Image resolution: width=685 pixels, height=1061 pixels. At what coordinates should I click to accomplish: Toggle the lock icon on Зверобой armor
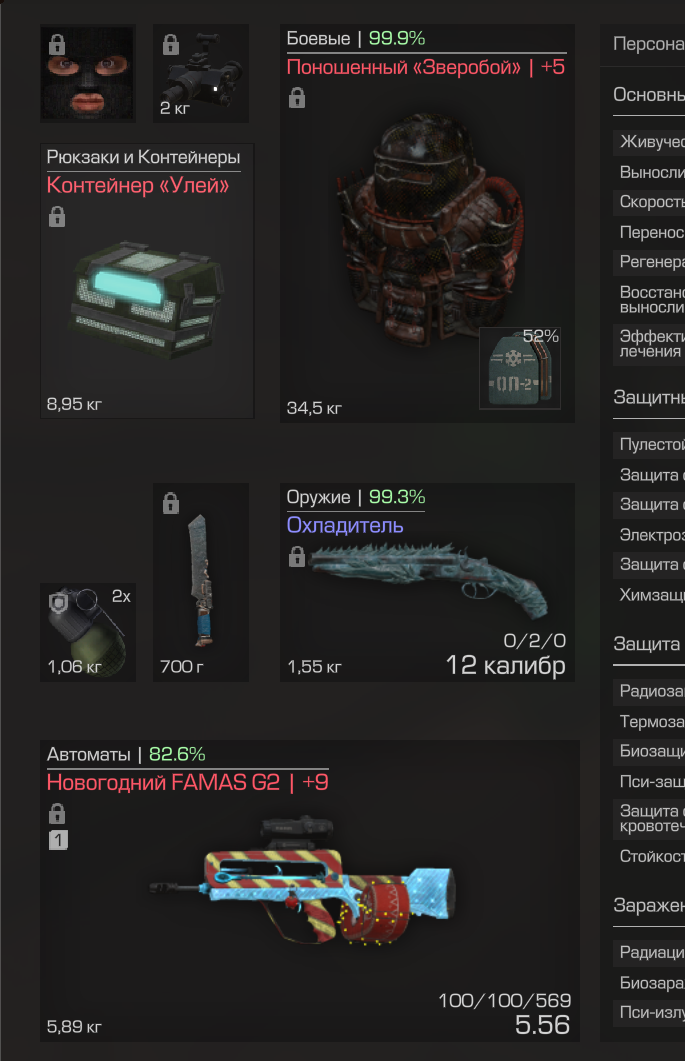point(296,98)
